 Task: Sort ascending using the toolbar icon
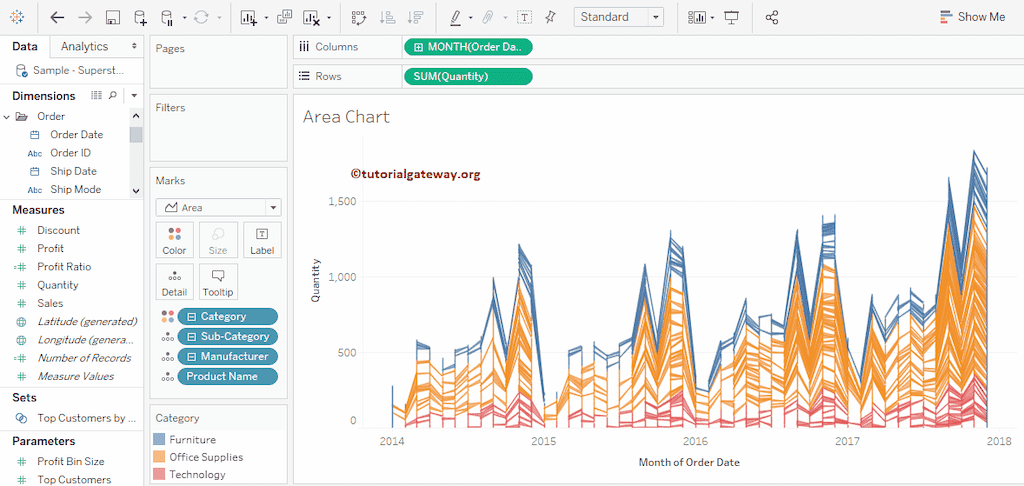click(387, 17)
